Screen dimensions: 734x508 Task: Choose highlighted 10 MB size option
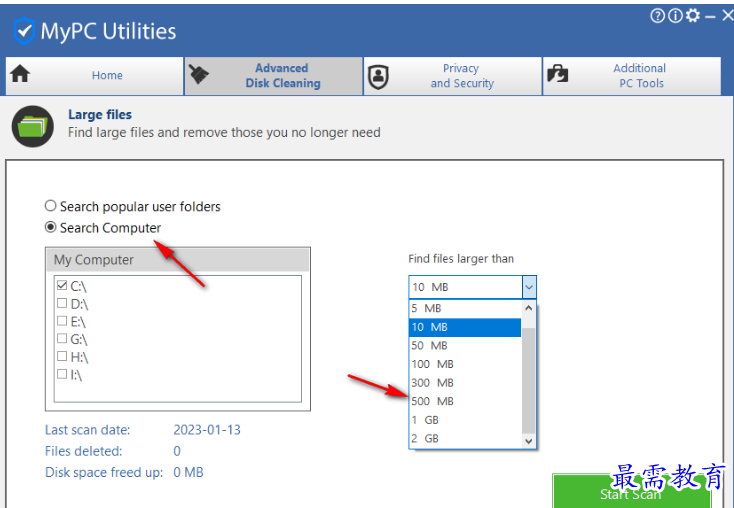[465, 327]
